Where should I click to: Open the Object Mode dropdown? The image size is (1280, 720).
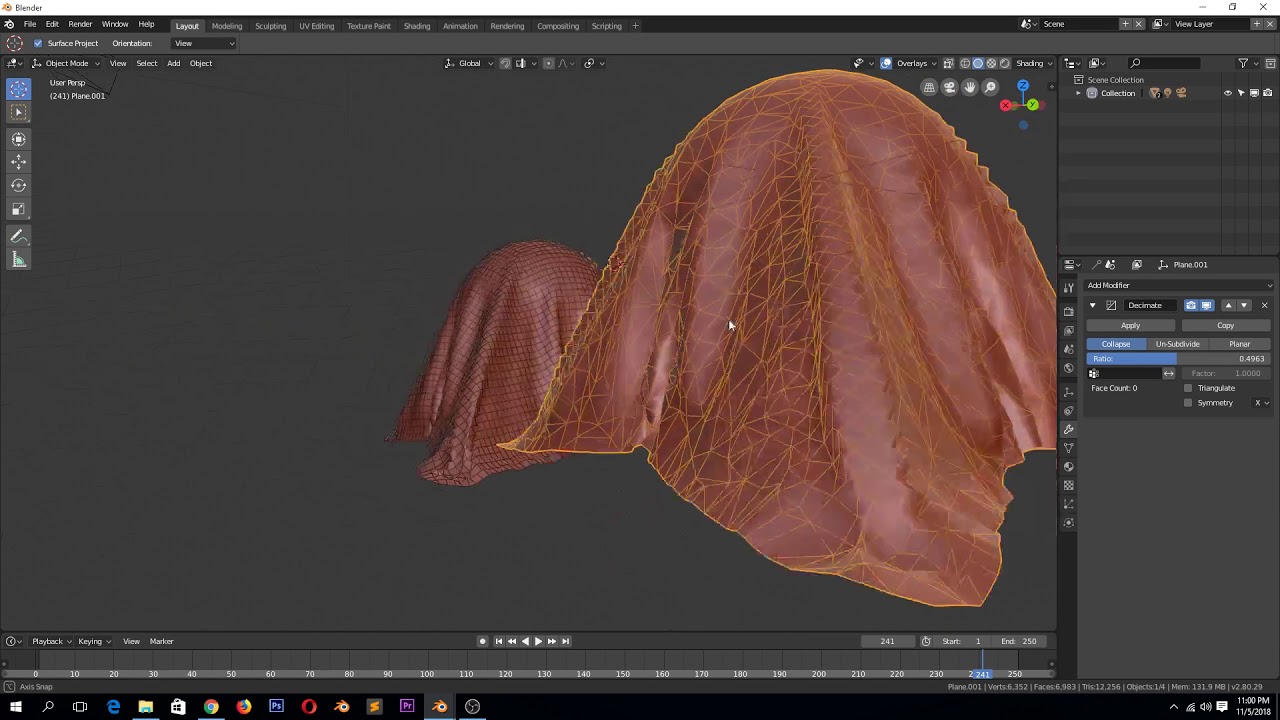click(66, 63)
